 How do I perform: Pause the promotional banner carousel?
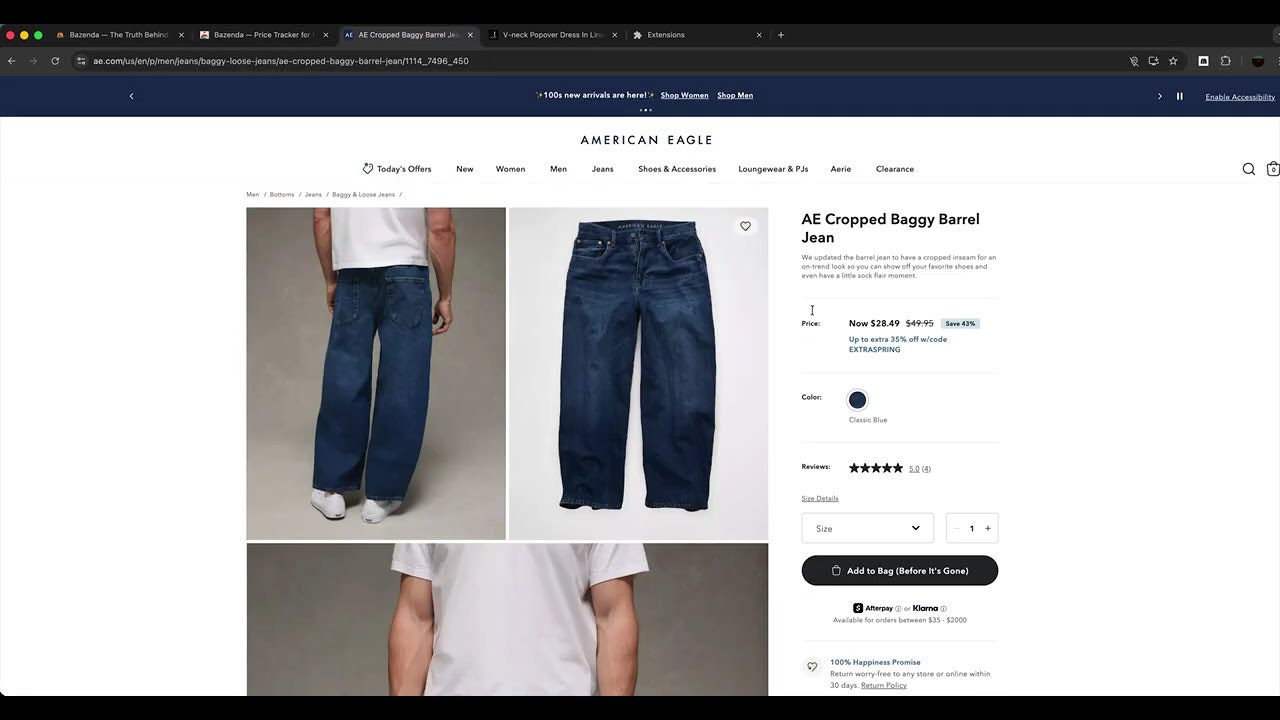[x=1179, y=96]
